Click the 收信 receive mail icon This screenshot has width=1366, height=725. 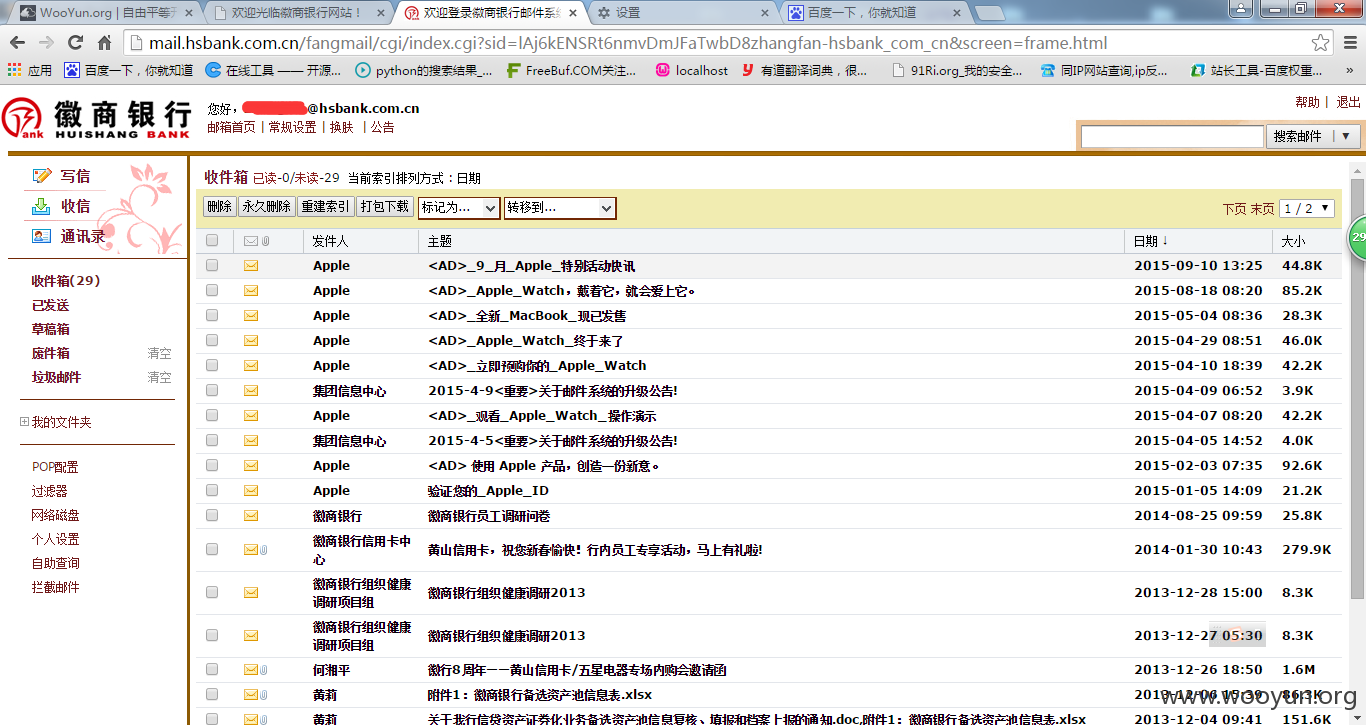[x=41, y=206]
